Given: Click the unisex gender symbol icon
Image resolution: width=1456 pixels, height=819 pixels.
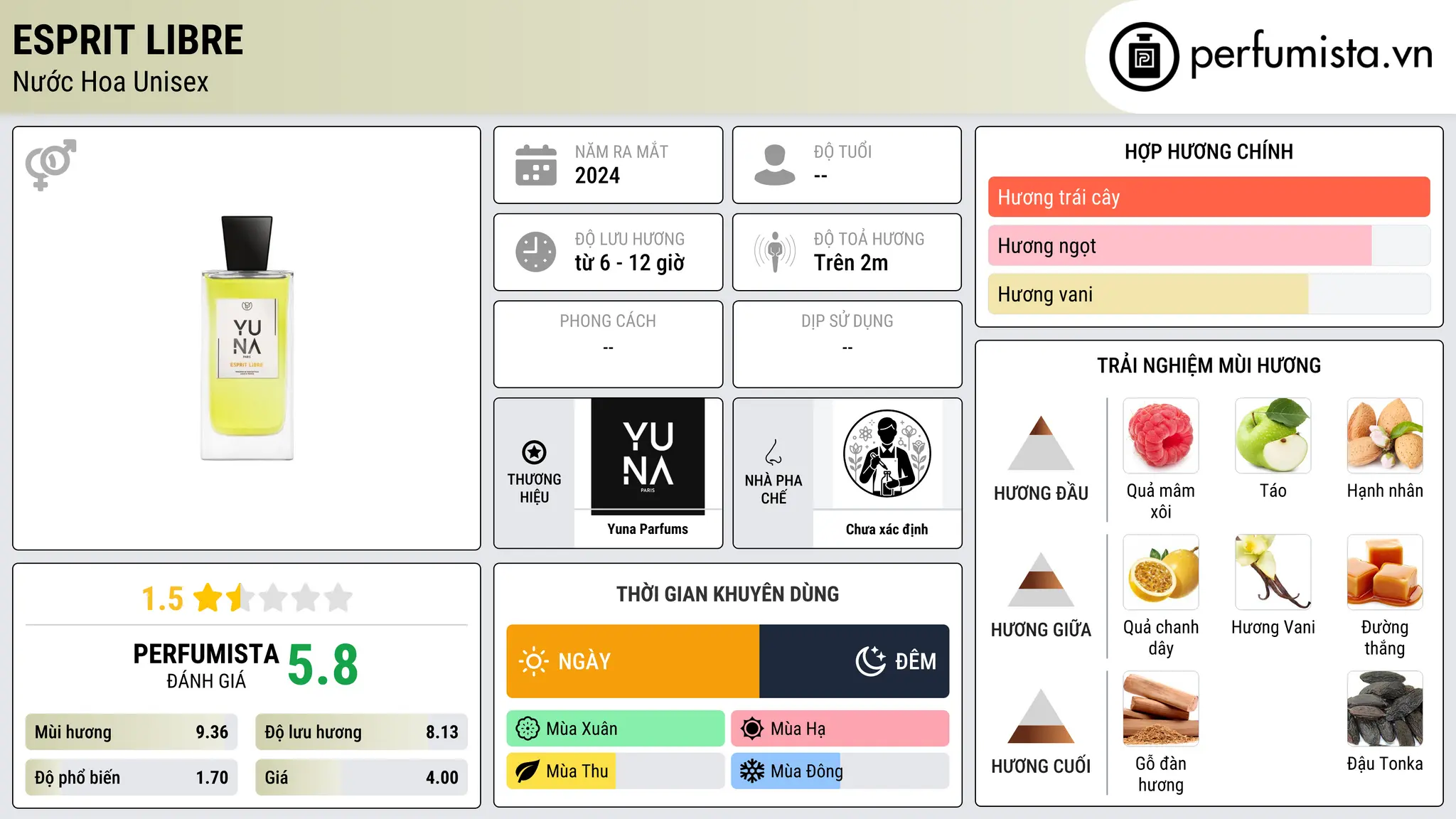Looking at the screenshot, I should (x=50, y=164).
